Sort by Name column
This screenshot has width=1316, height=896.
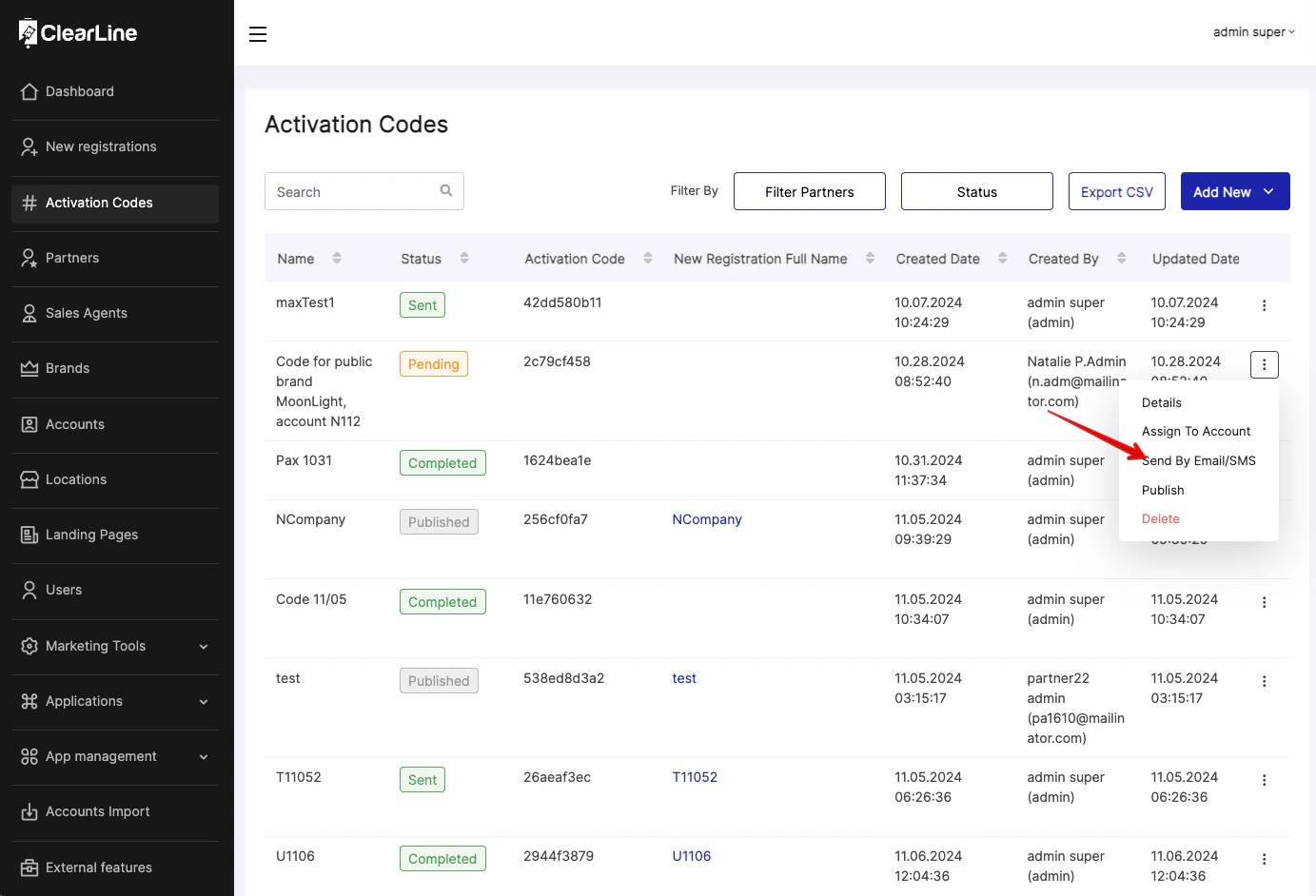(x=337, y=258)
